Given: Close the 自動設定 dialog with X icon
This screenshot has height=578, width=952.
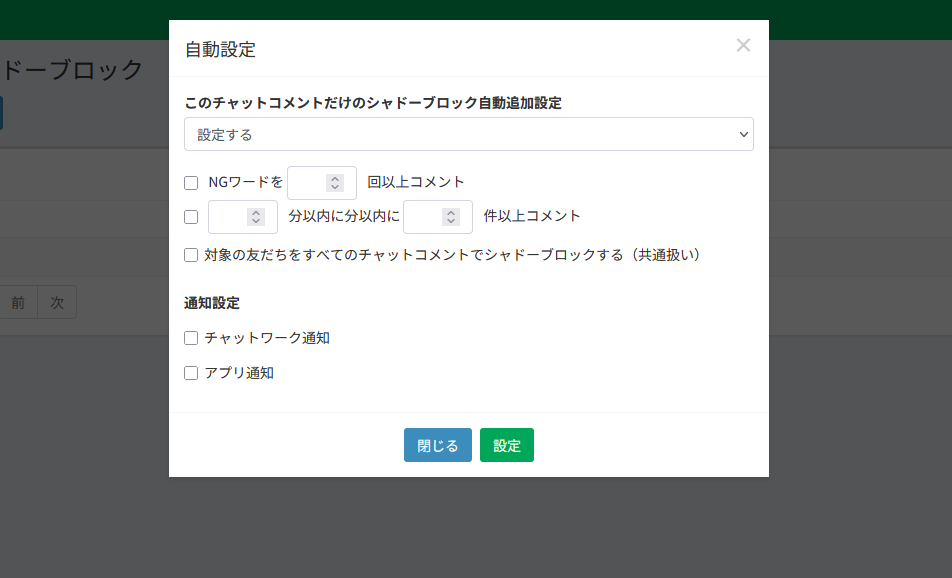Looking at the screenshot, I should point(743,46).
